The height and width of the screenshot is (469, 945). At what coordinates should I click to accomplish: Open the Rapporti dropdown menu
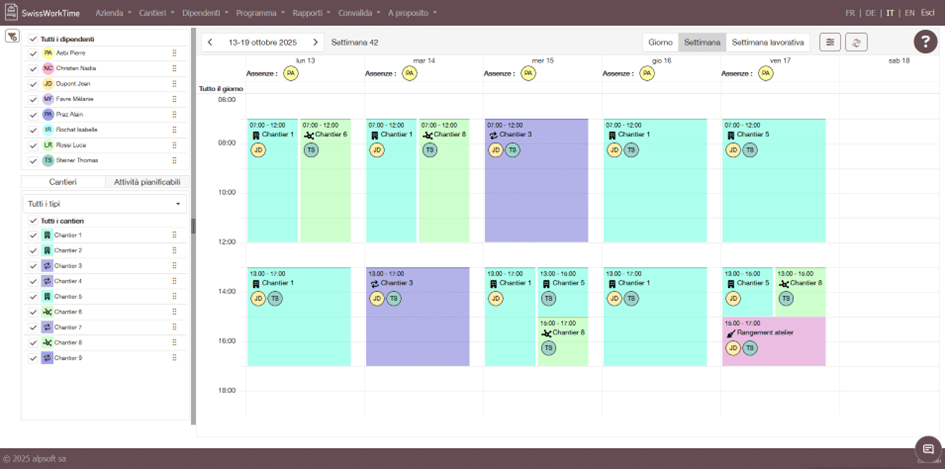[x=310, y=13]
